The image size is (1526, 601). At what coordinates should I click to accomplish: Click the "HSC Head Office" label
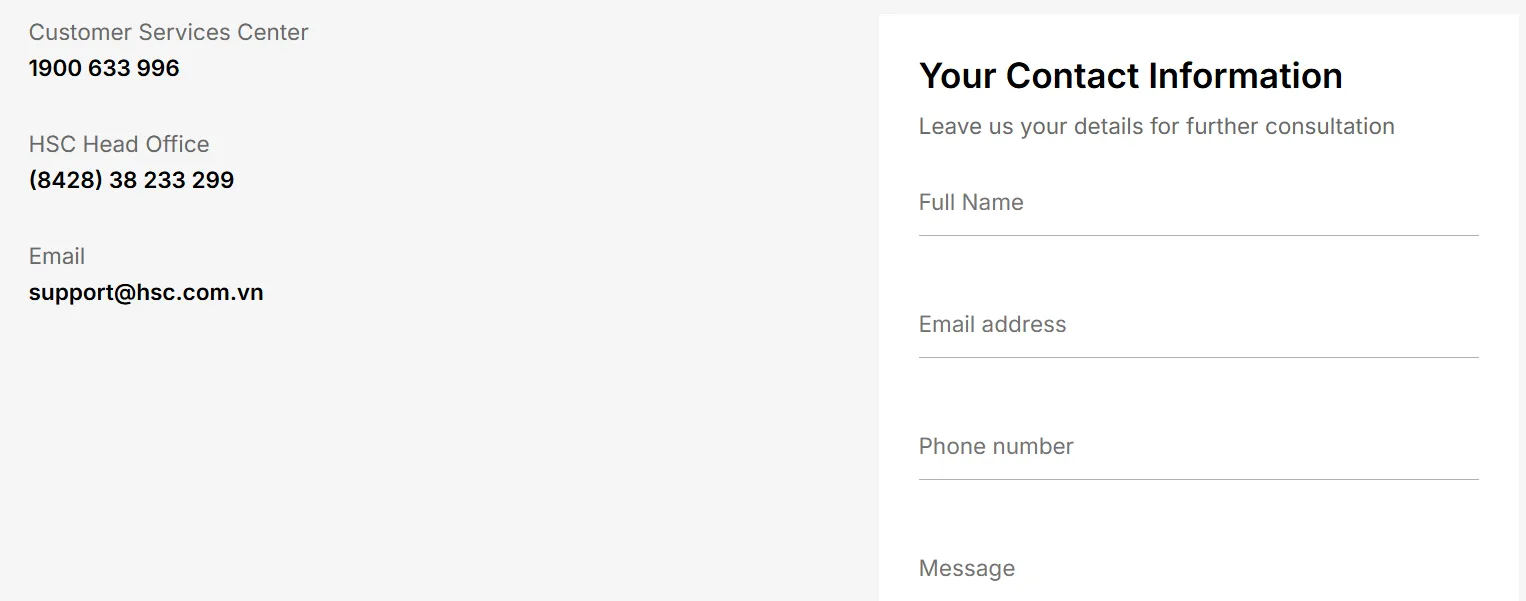(119, 144)
